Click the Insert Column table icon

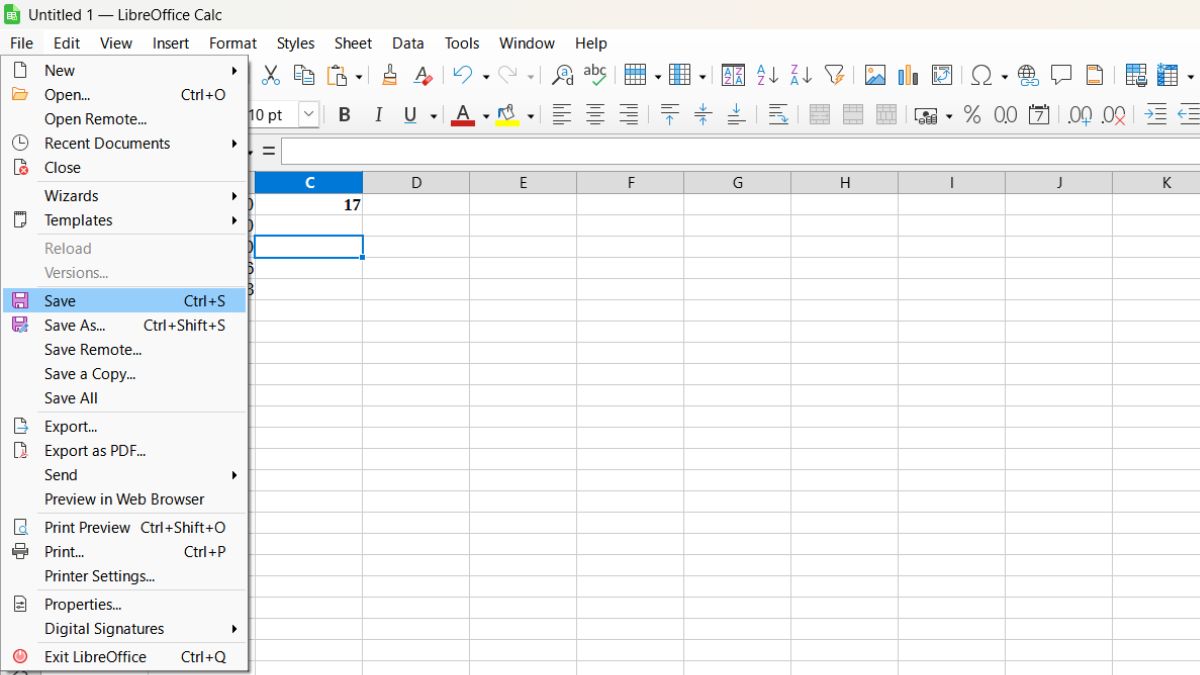click(680, 75)
